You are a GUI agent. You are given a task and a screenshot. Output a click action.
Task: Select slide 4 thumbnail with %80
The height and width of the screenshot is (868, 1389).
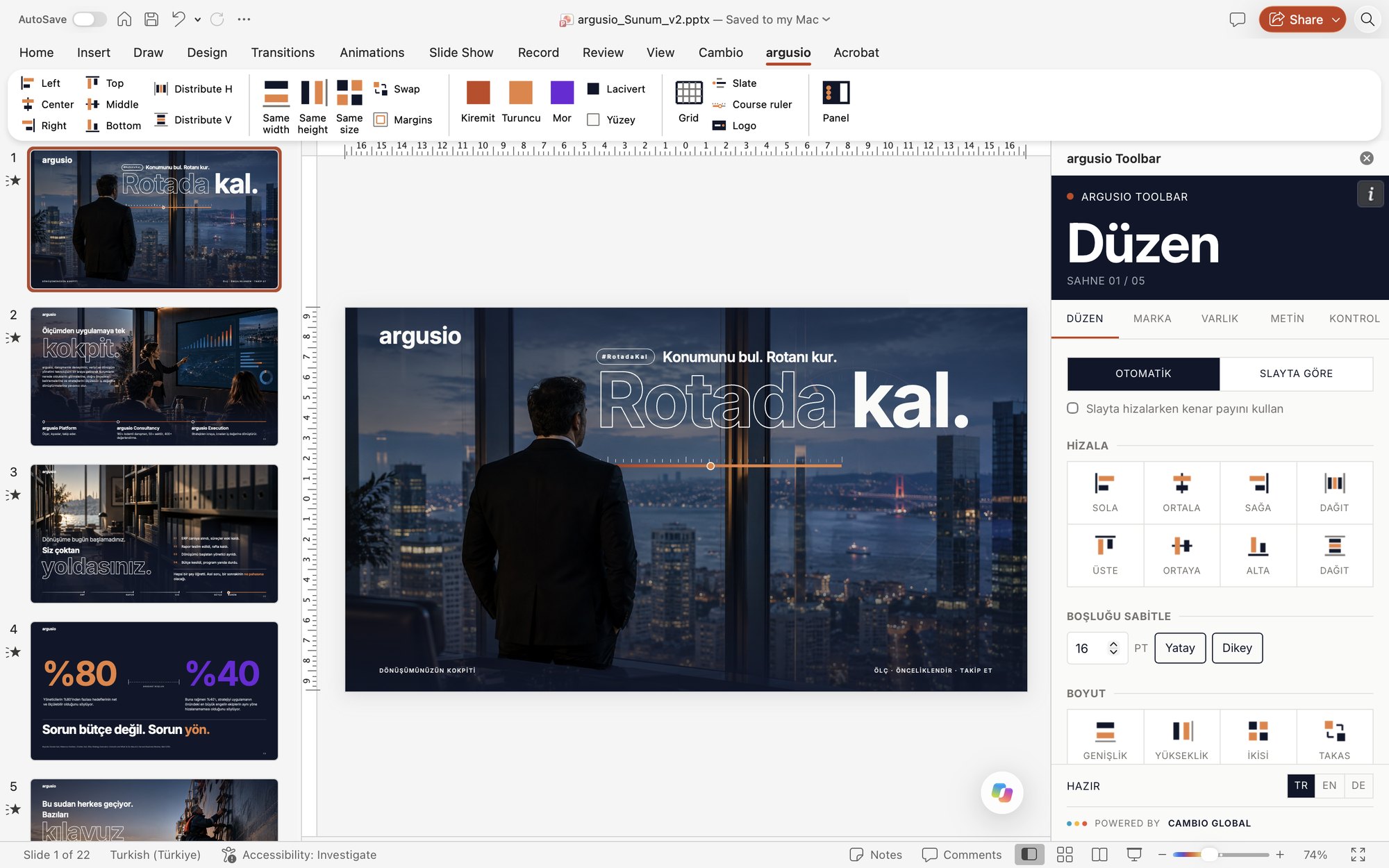pos(154,690)
